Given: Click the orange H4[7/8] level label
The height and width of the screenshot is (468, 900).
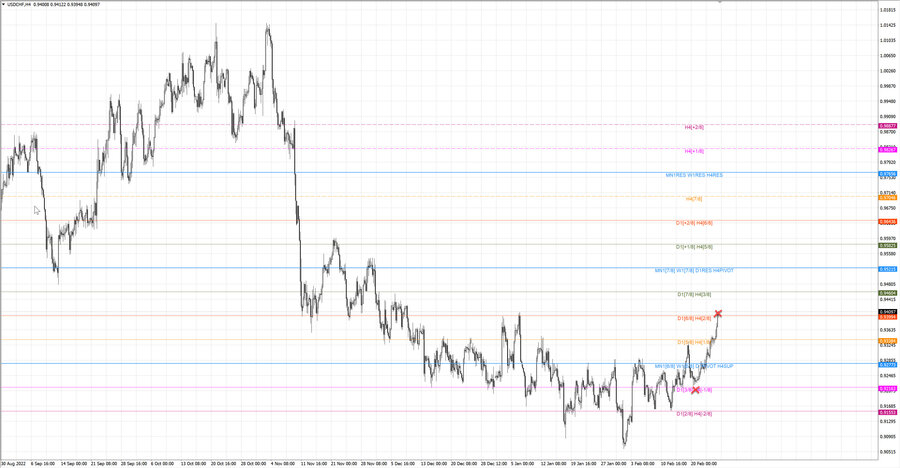Looking at the screenshot, I should point(694,199).
